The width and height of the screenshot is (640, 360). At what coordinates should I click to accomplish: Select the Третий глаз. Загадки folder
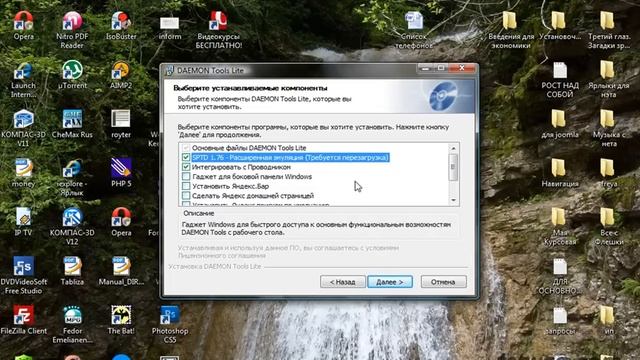click(609, 29)
